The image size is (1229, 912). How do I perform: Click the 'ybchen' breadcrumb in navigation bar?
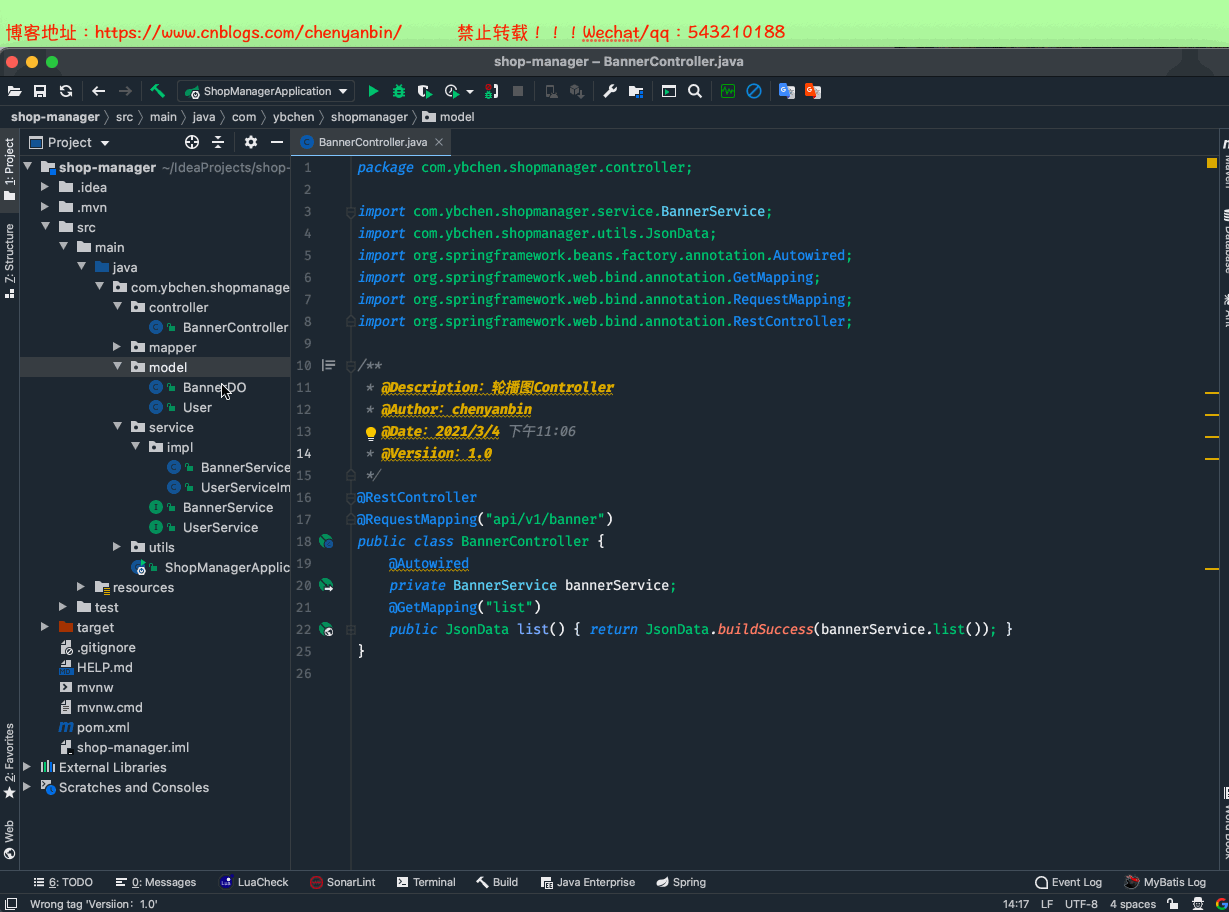tap(293, 117)
